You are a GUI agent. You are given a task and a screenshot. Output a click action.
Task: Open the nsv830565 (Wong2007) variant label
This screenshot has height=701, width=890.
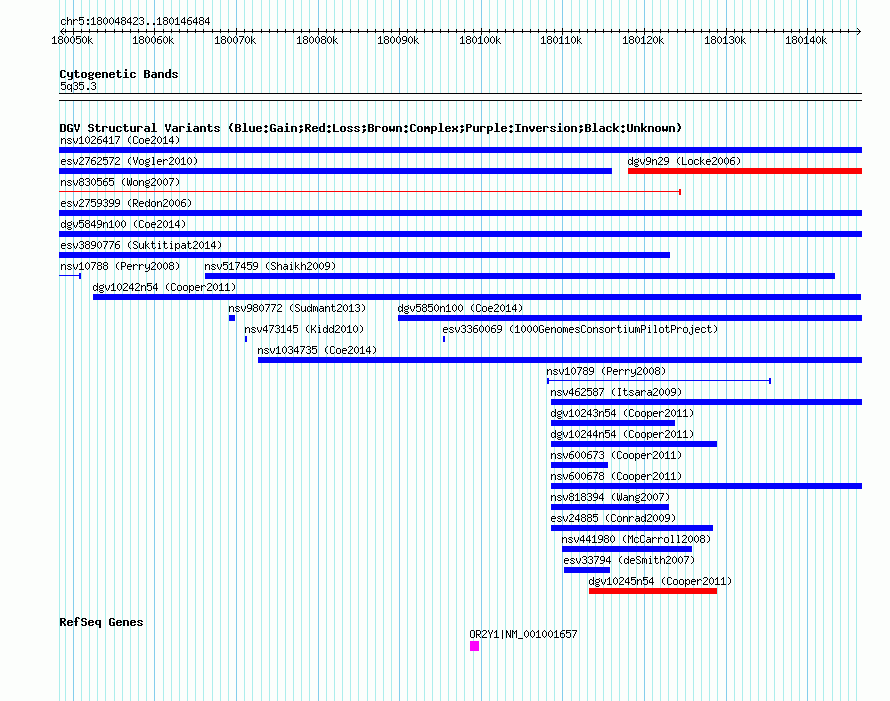point(120,182)
